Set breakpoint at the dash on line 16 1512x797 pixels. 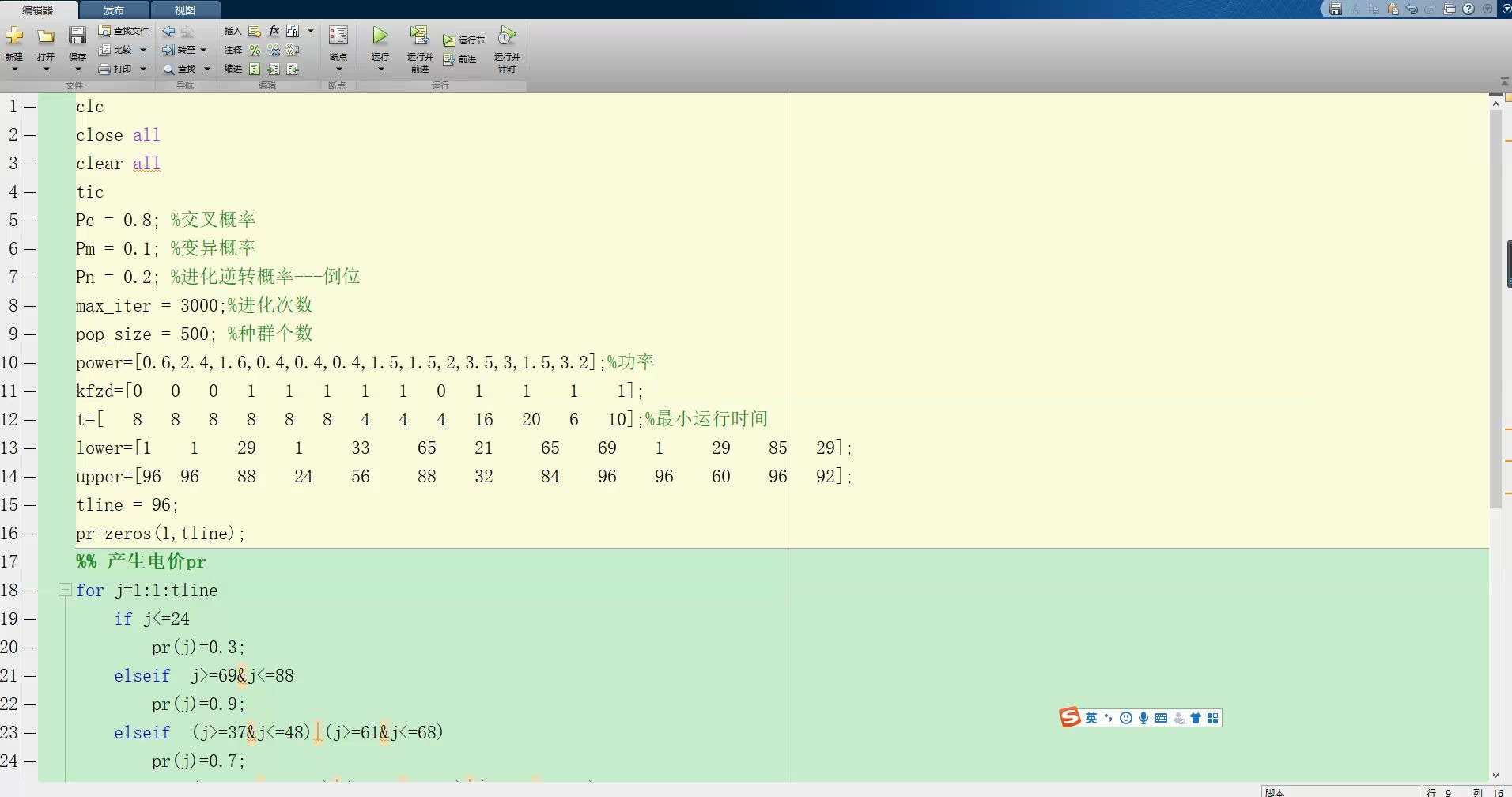30,533
